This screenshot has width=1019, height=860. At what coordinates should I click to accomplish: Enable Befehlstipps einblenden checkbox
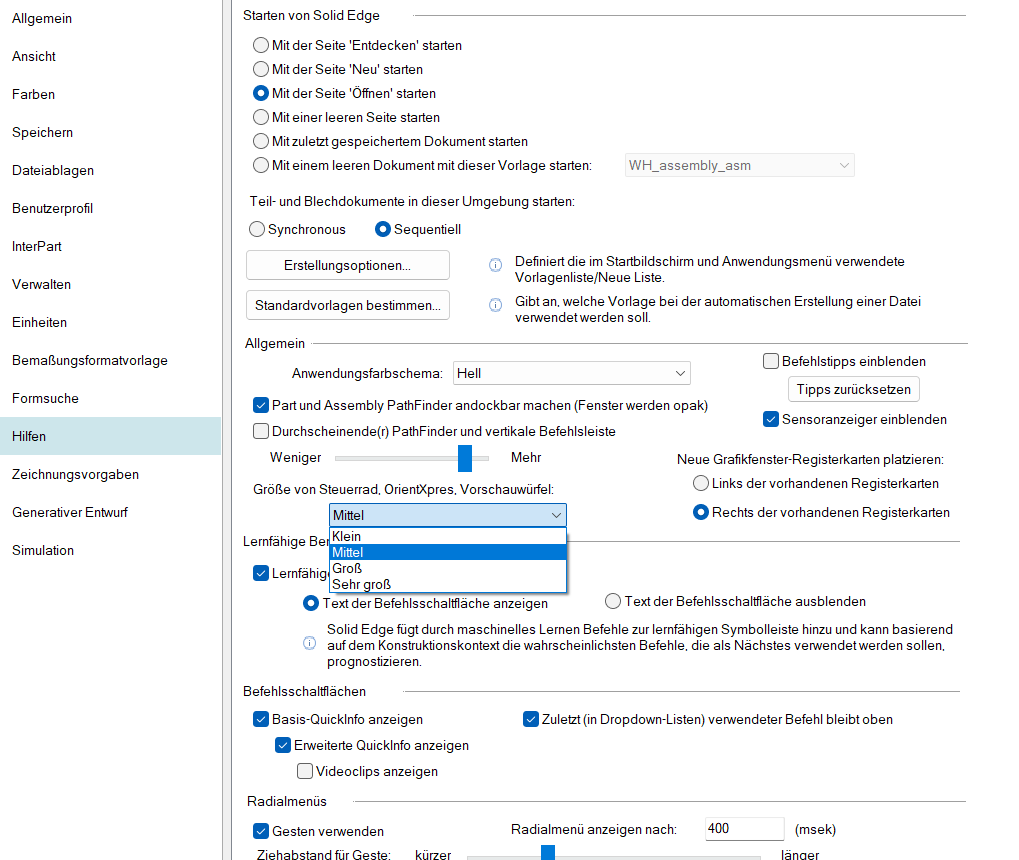tap(771, 361)
